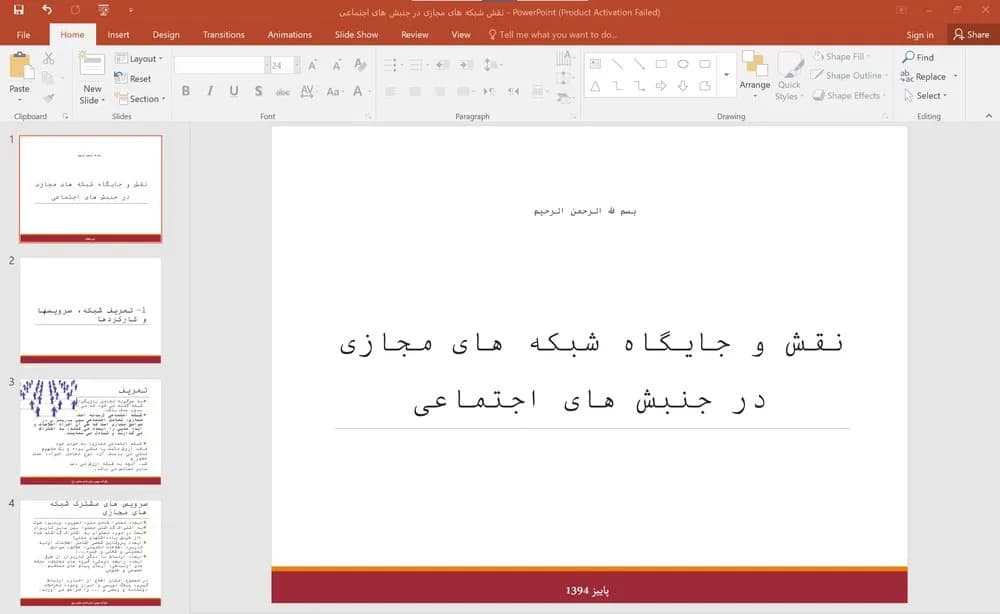Toggle text Shadow
This screenshot has width=1000, height=614.
pyautogui.click(x=258, y=91)
